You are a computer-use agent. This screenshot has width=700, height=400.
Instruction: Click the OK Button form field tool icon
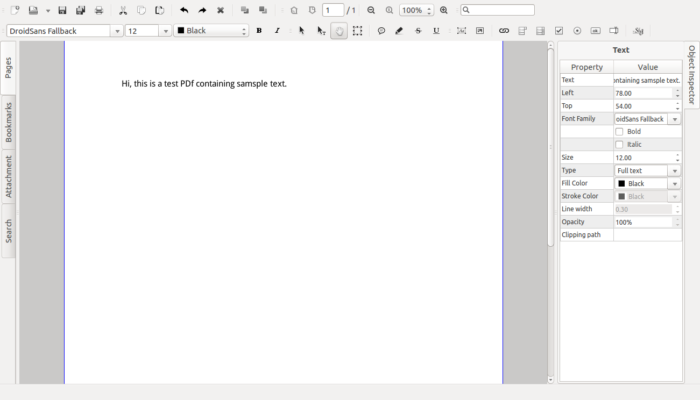(x=596, y=30)
